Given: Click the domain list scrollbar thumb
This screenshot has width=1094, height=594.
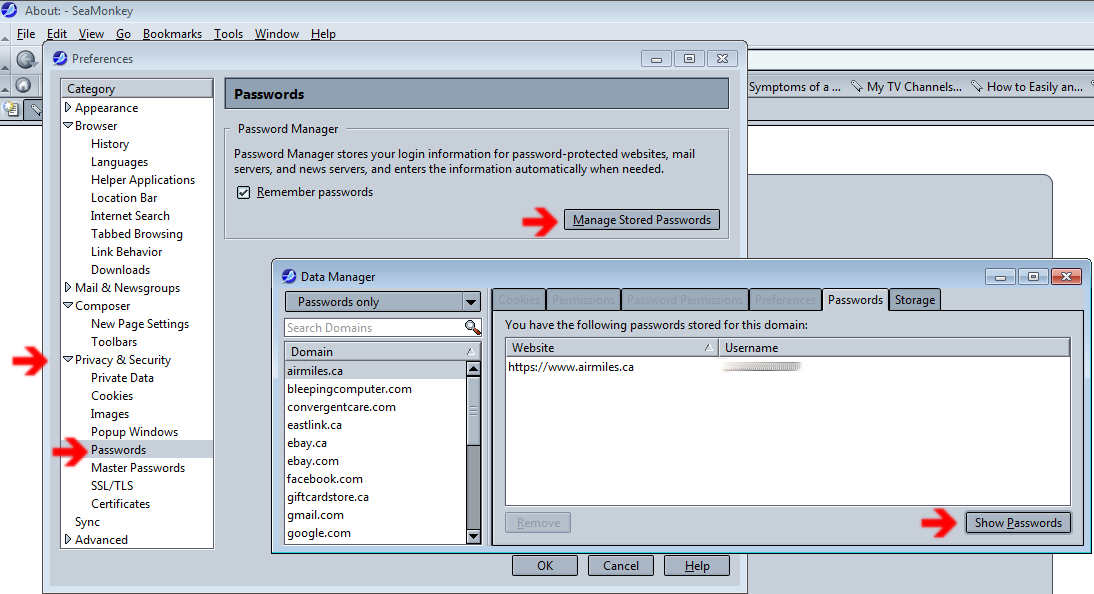Looking at the screenshot, I should pyautogui.click(x=473, y=411).
